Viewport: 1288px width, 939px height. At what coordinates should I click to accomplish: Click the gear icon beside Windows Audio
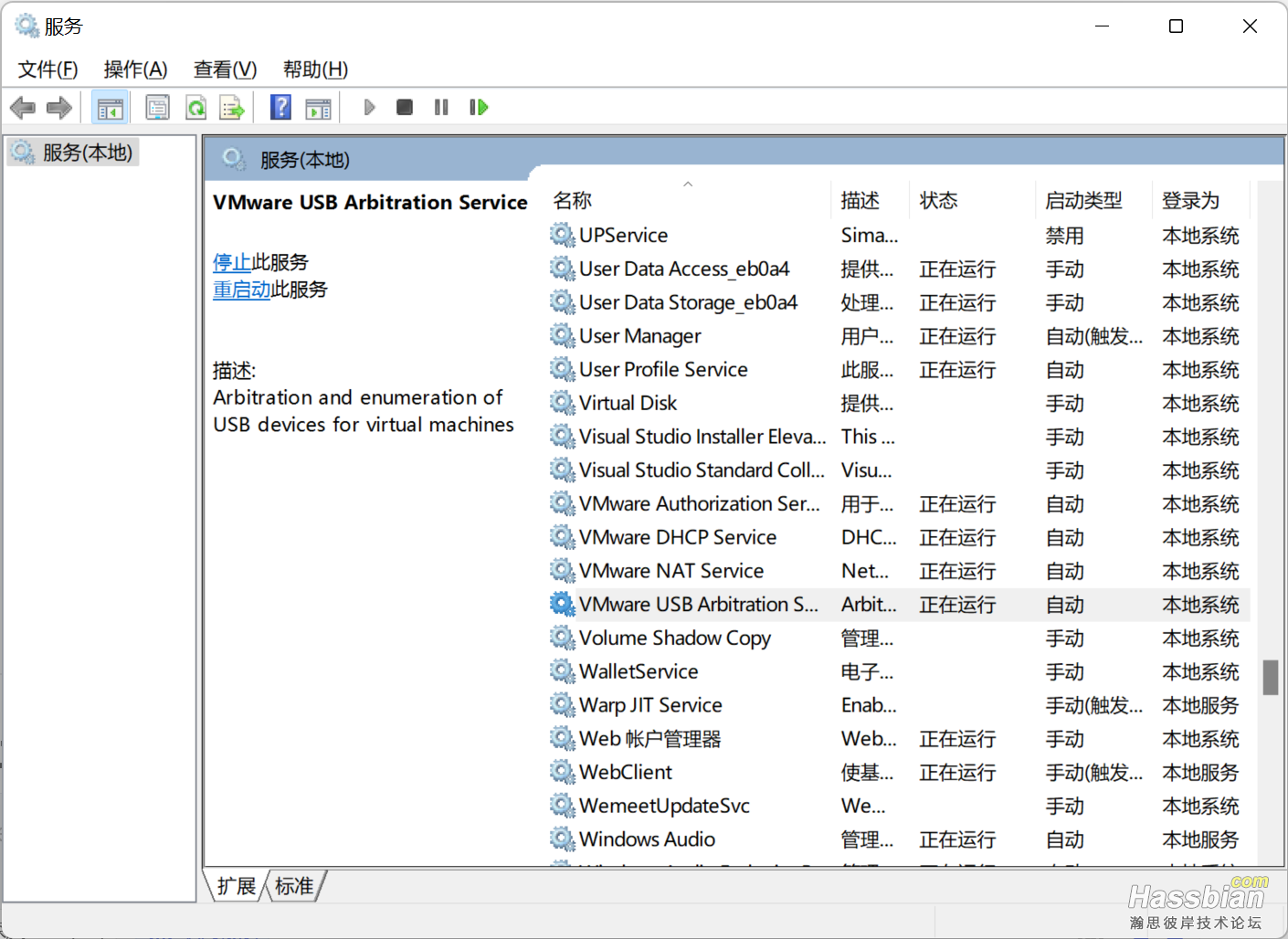click(x=562, y=839)
